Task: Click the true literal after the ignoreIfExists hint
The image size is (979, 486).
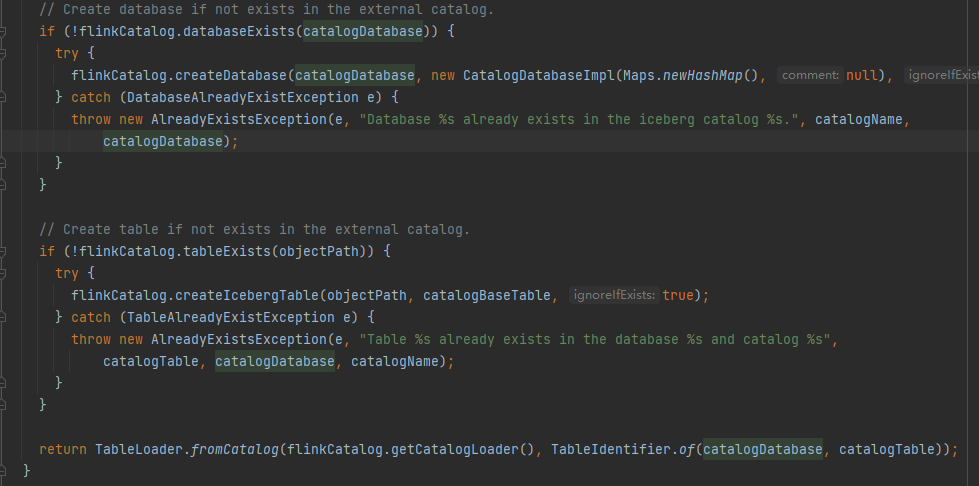Action: pyautogui.click(x=678, y=295)
